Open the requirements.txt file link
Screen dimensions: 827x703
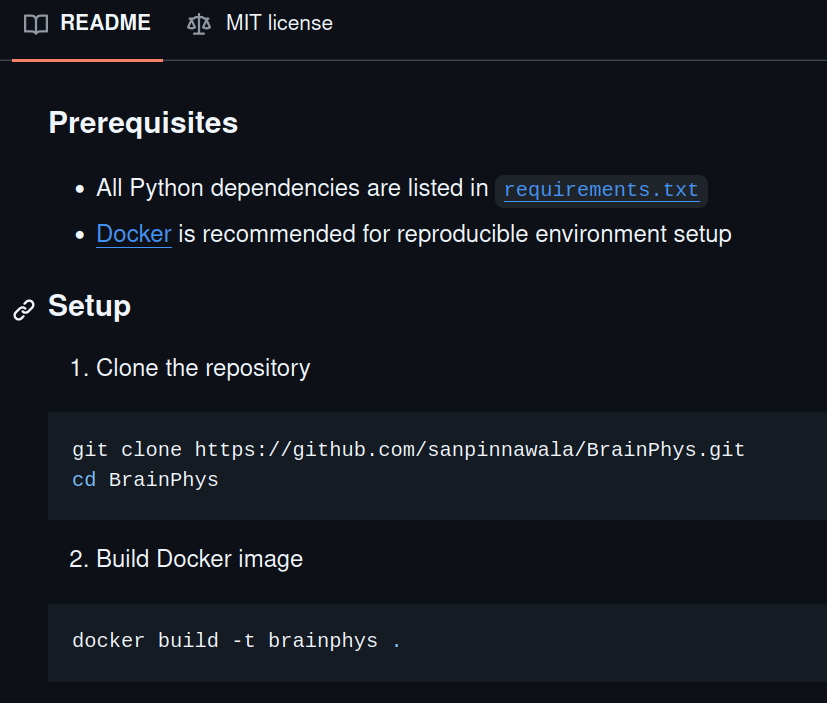click(601, 190)
